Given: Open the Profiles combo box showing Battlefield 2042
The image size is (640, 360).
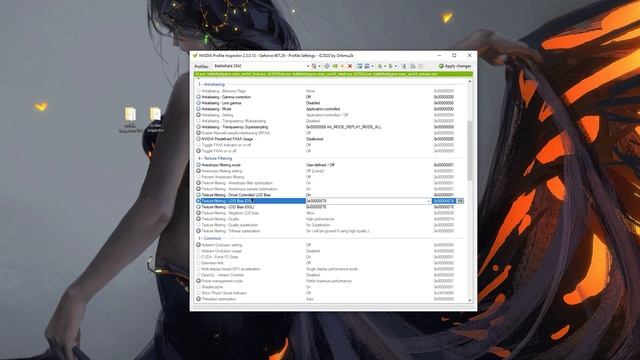Looking at the screenshot, I should click(x=262, y=66).
